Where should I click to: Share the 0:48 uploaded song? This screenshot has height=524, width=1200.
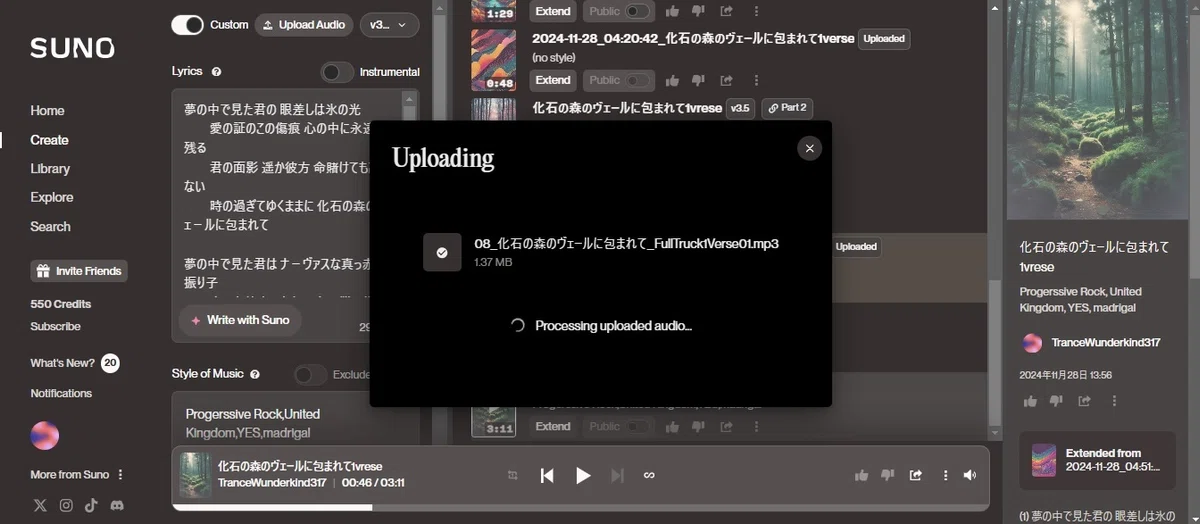point(726,80)
